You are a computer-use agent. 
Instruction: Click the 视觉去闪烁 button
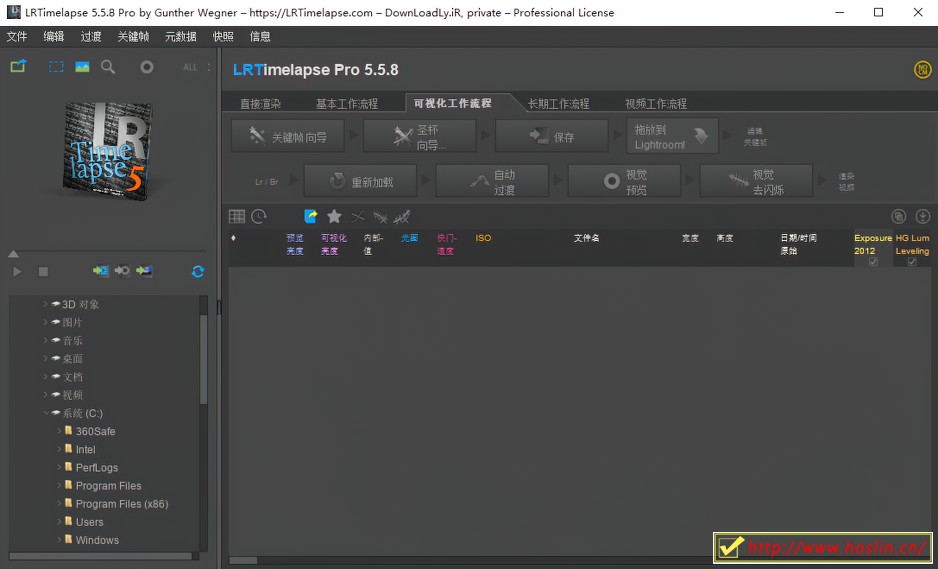tap(756, 181)
